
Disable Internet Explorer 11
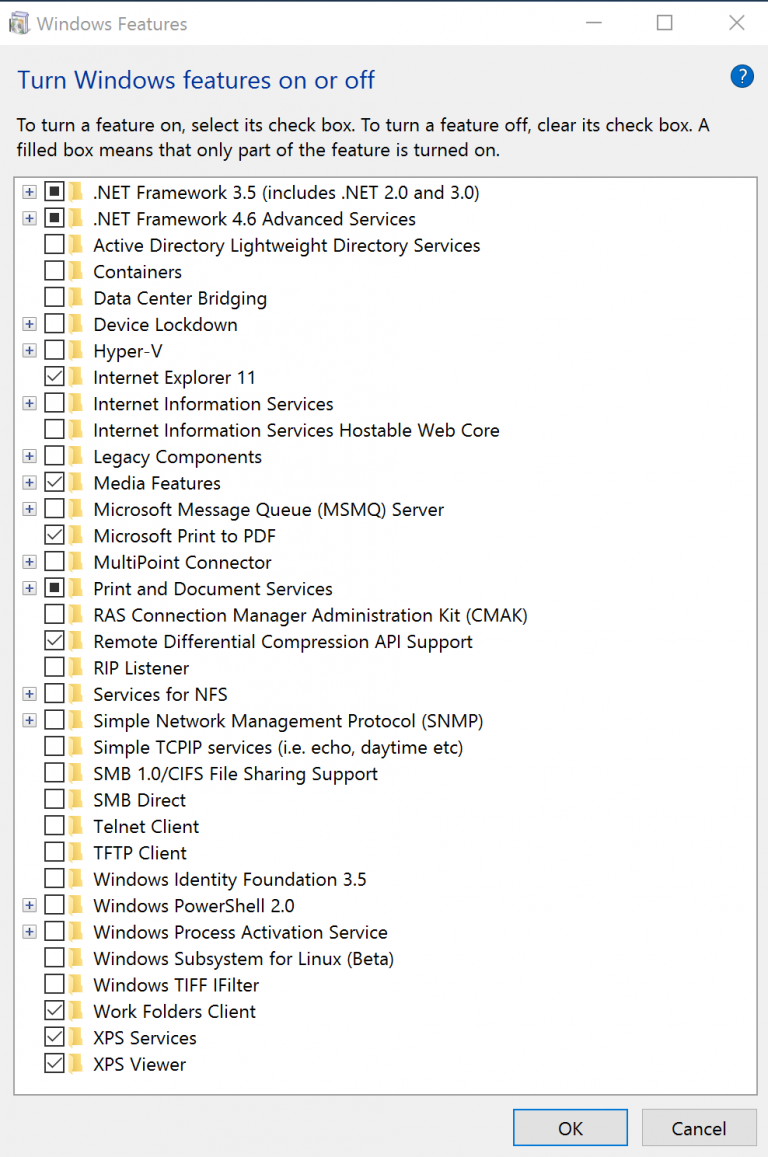pos(55,377)
